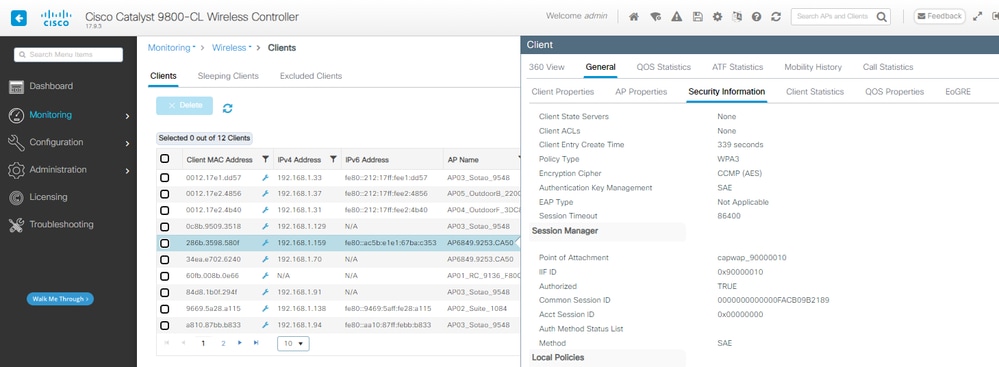Check the box for client 0012.17e2.4b40

pyautogui.click(x=164, y=210)
